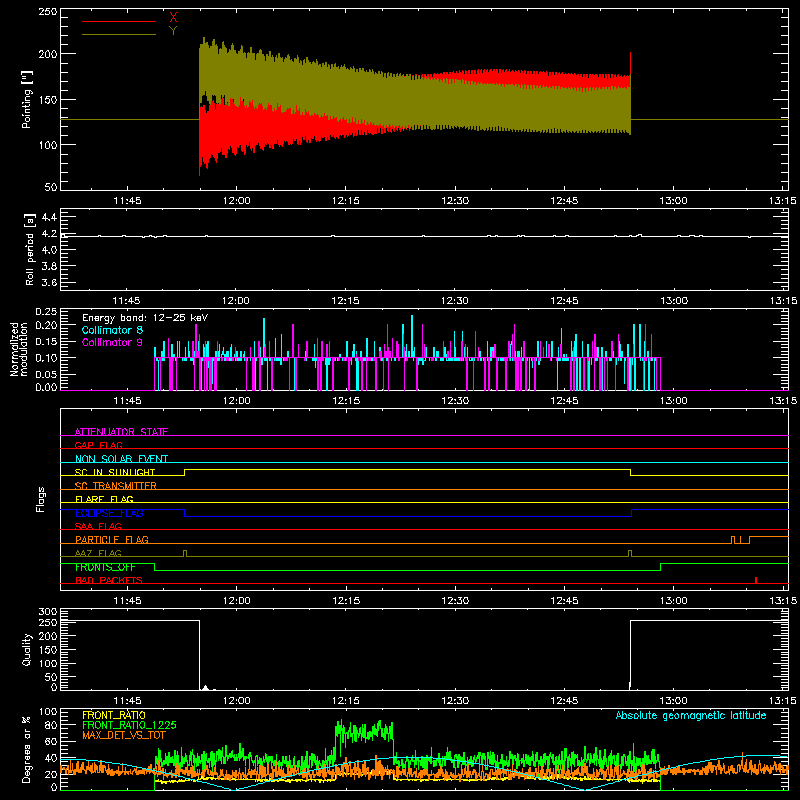Select the SC_IN_SUNLIGHT flag label

[115, 472]
